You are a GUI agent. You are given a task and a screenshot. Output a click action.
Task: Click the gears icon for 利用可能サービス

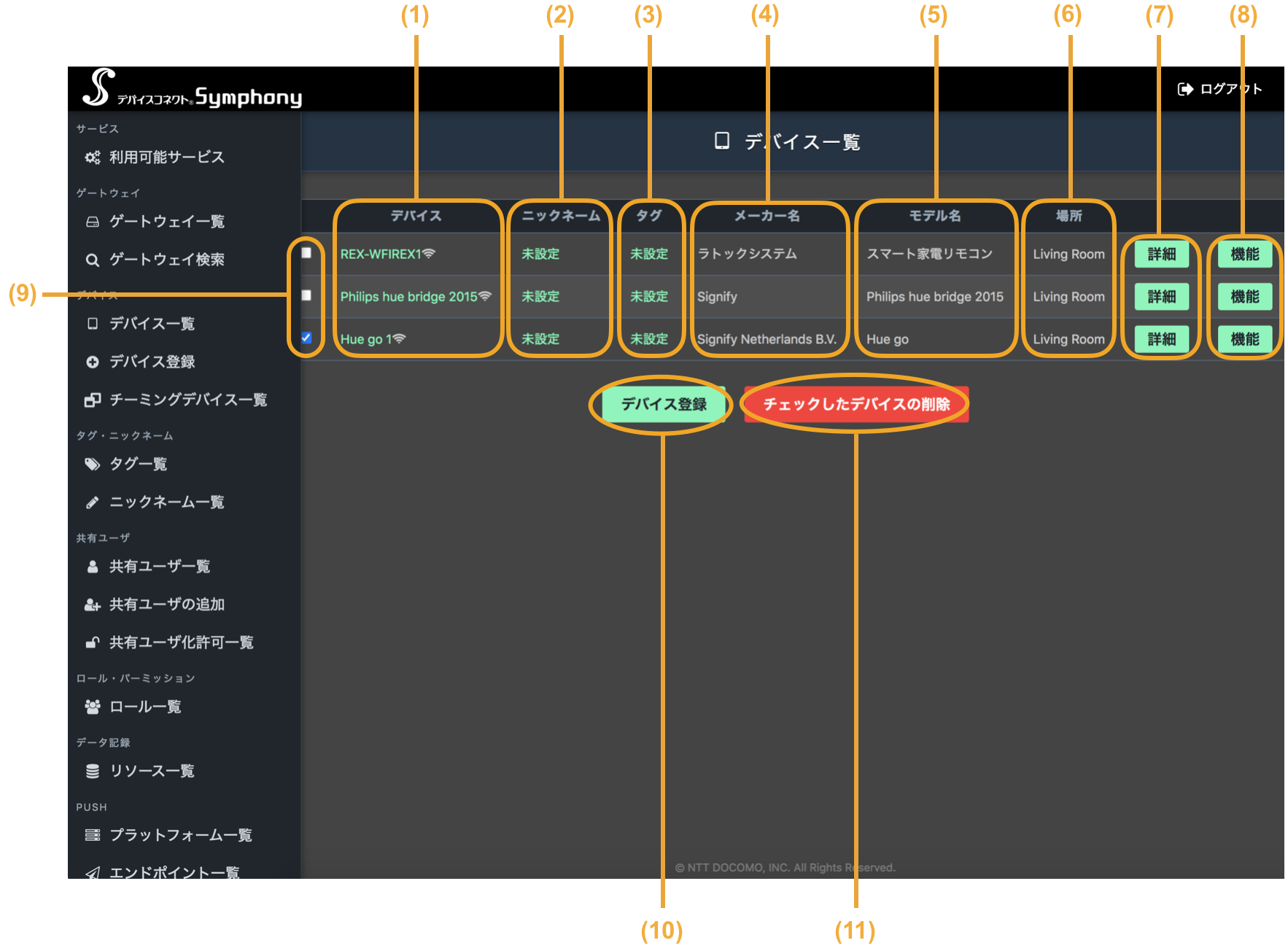click(93, 158)
